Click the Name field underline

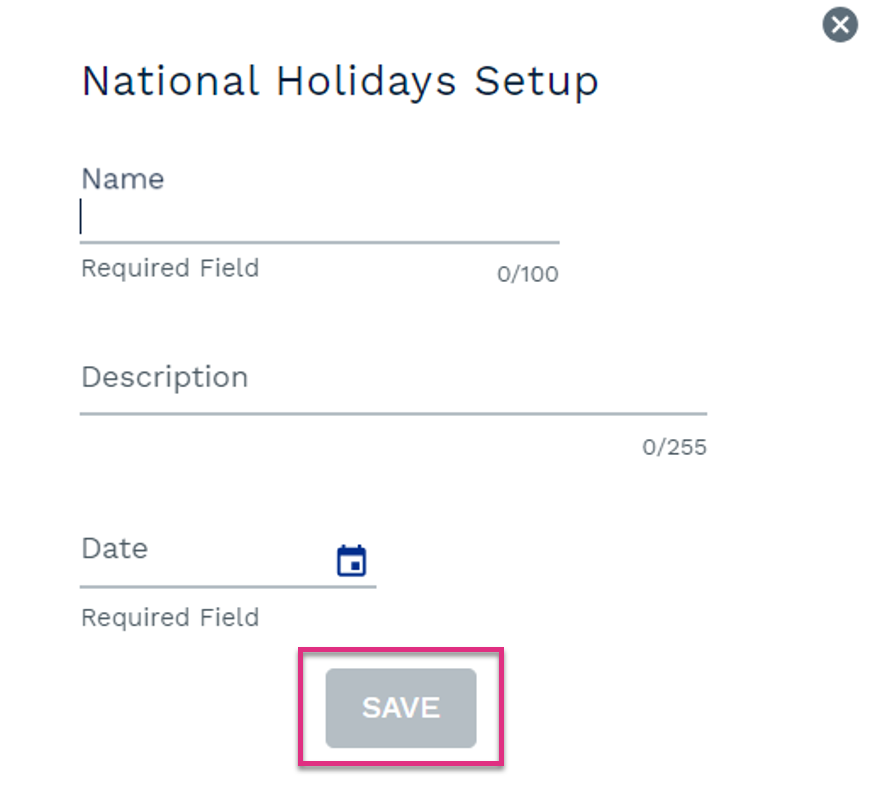(x=320, y=243)
